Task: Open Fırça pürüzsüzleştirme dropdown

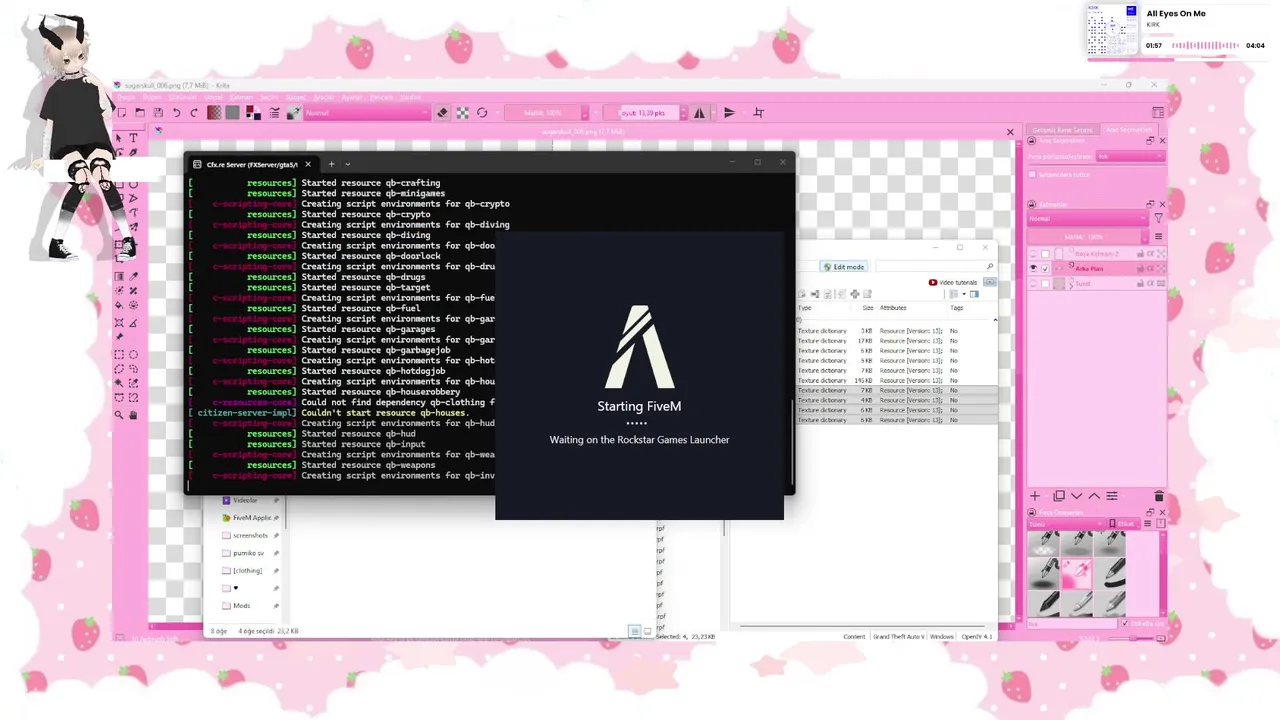Action: coord(1130,156)
